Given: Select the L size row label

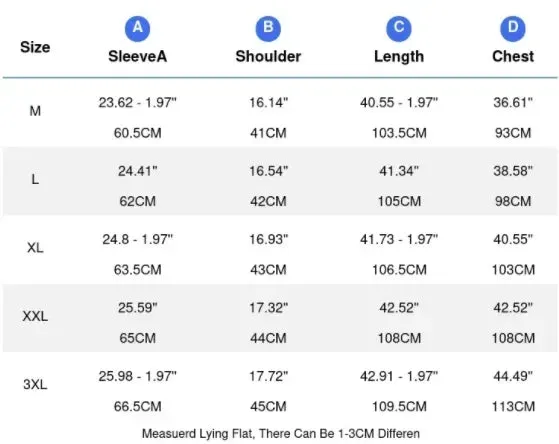Looking at the screenshot, I should [x=35, y=179].
